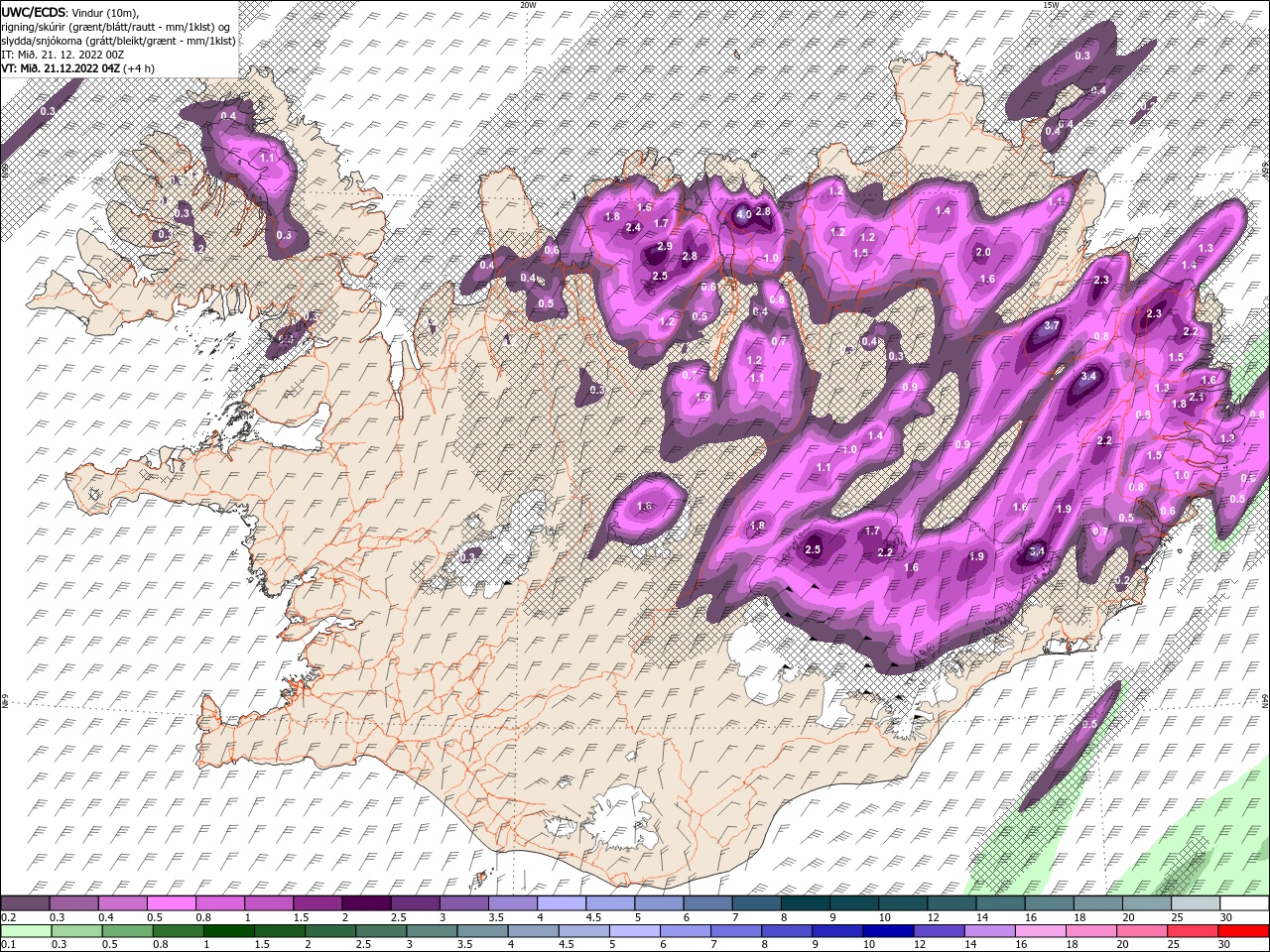Click the deep blue bottom-row swatch starting at 10

pyautogui.click(x=888, y=931)
